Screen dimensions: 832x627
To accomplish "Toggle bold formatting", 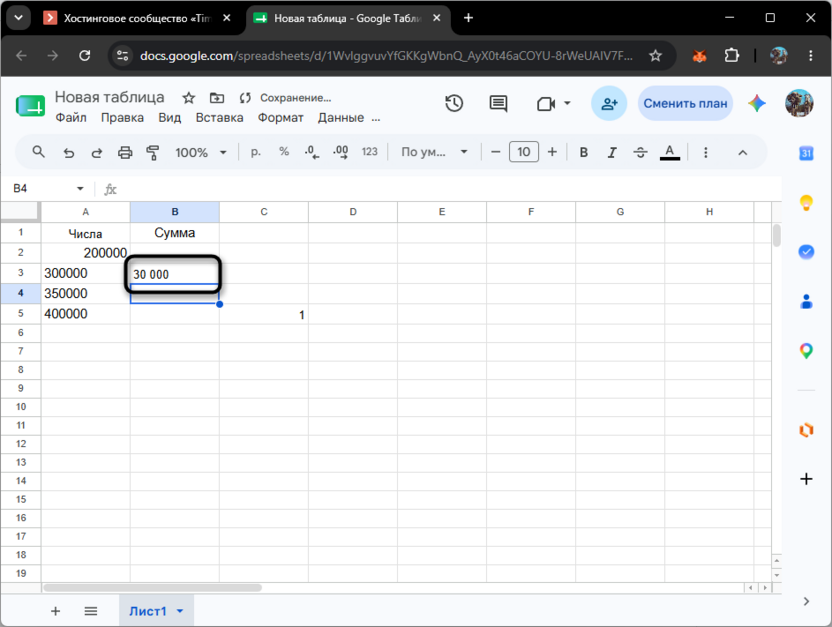I will tap(584, 153).
